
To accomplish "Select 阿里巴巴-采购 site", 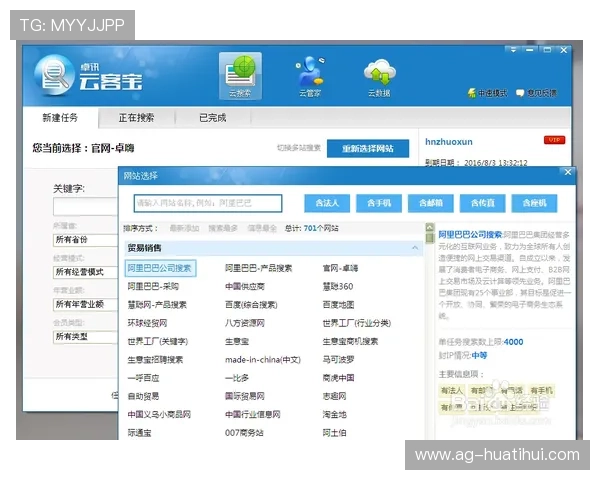I will coord(153,287).
